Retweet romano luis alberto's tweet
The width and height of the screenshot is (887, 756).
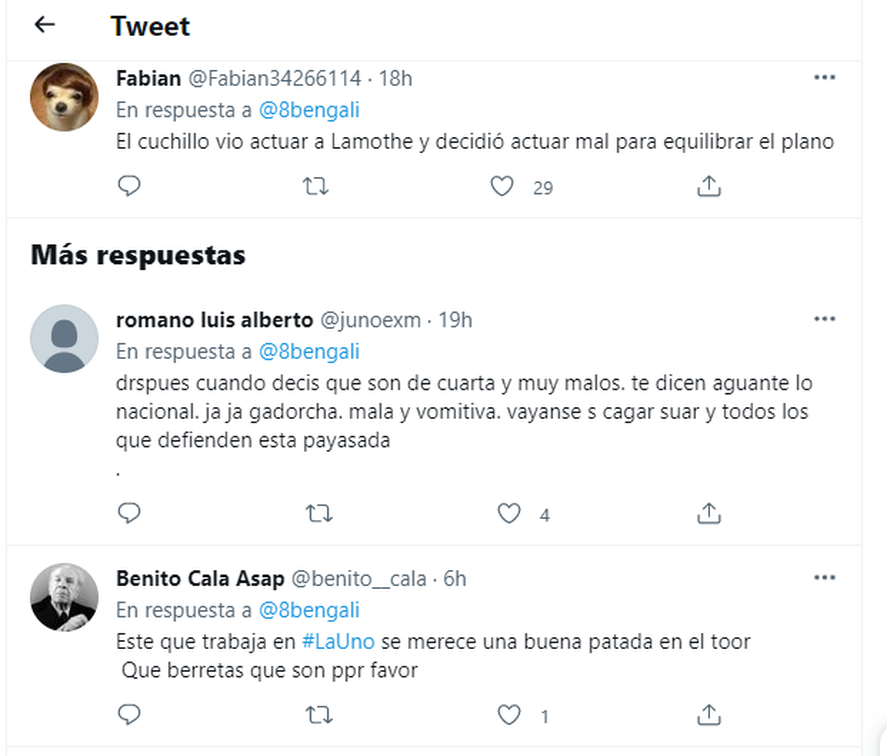(x=318, y=514)
